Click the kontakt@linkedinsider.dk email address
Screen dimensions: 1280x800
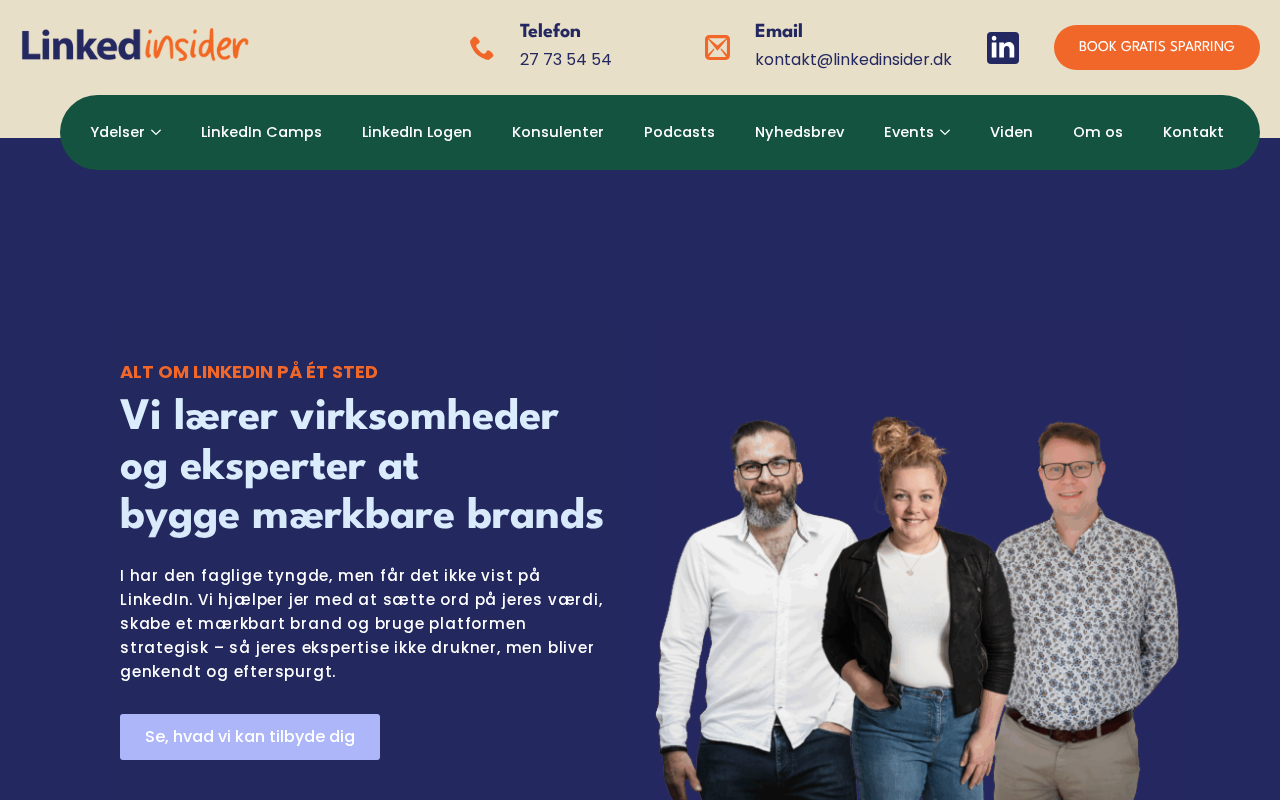coord(853,60)
